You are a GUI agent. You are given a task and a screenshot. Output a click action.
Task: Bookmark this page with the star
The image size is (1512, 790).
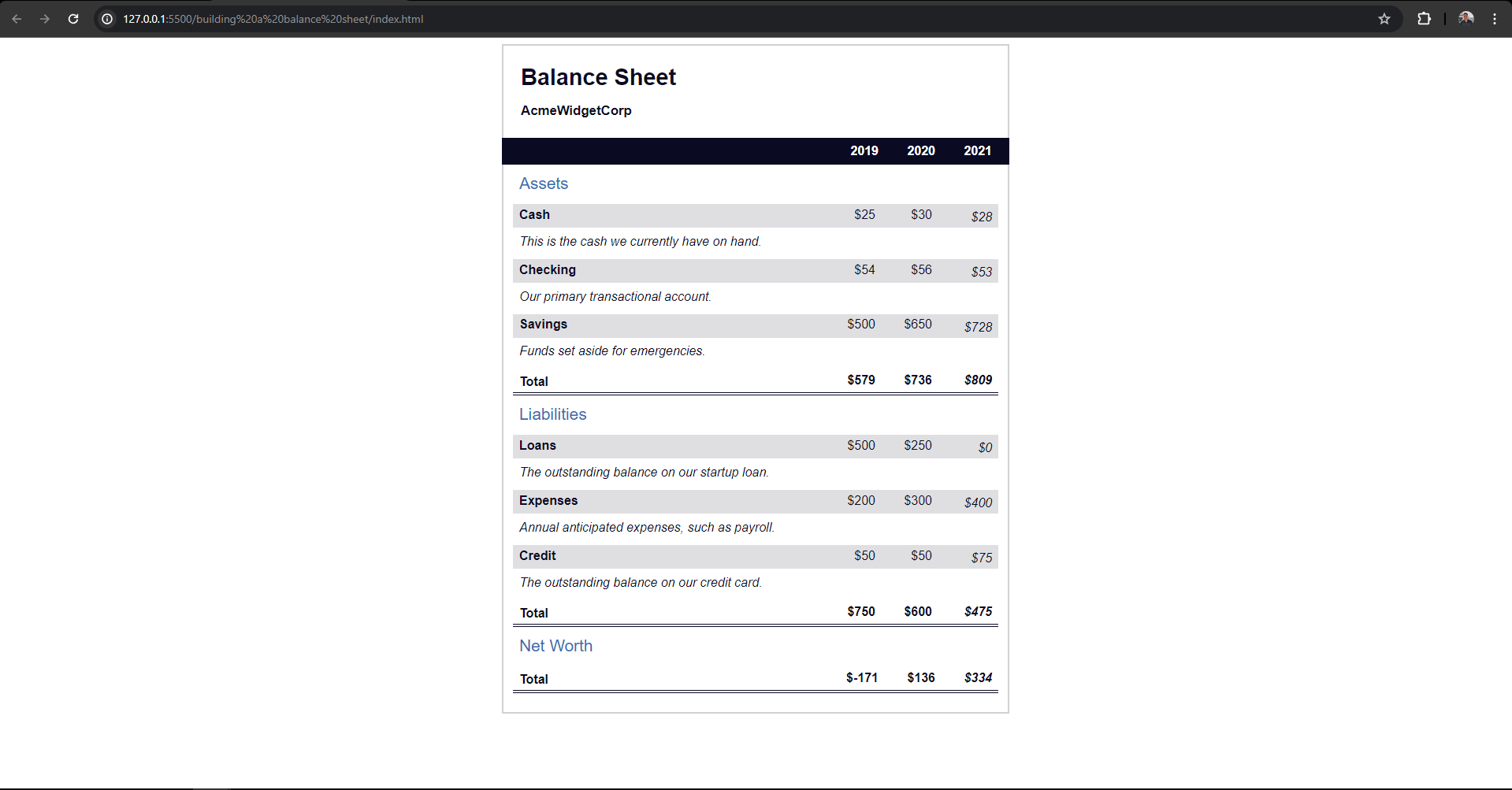[1384, 19]
